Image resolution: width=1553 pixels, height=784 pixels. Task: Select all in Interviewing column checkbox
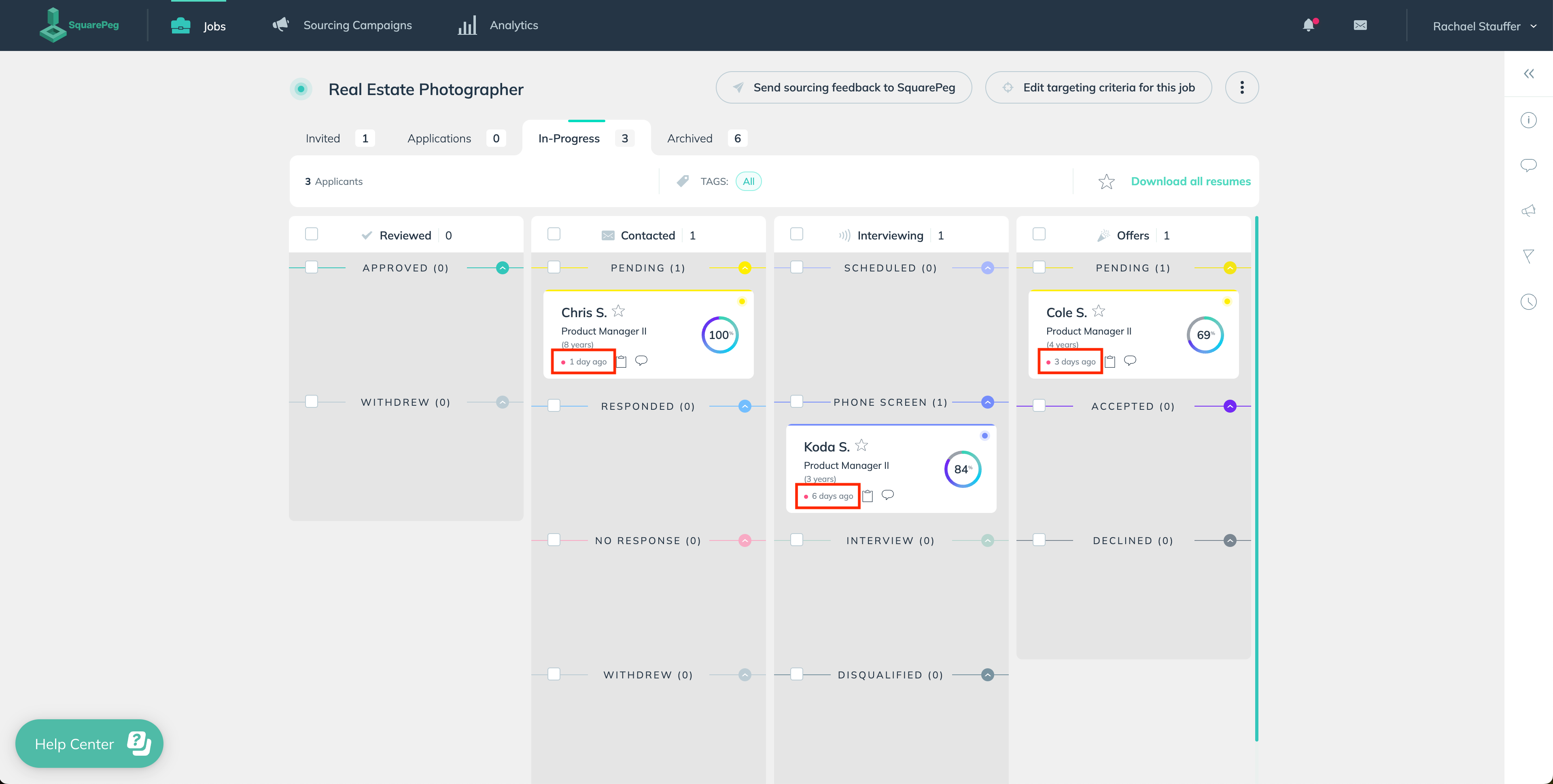click(x=796, y=234)
